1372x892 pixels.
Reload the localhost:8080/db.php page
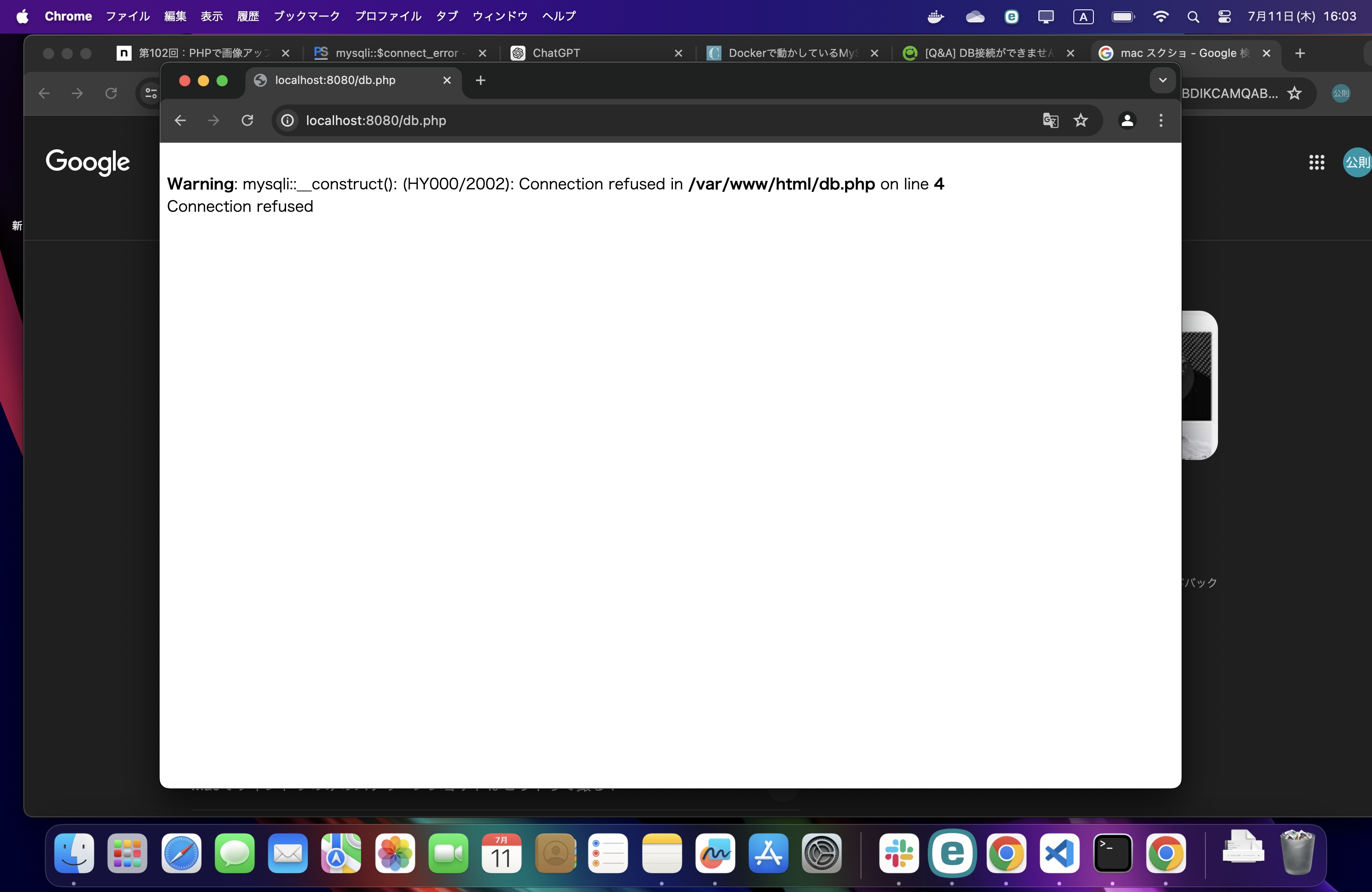click(x=247, y=120)
